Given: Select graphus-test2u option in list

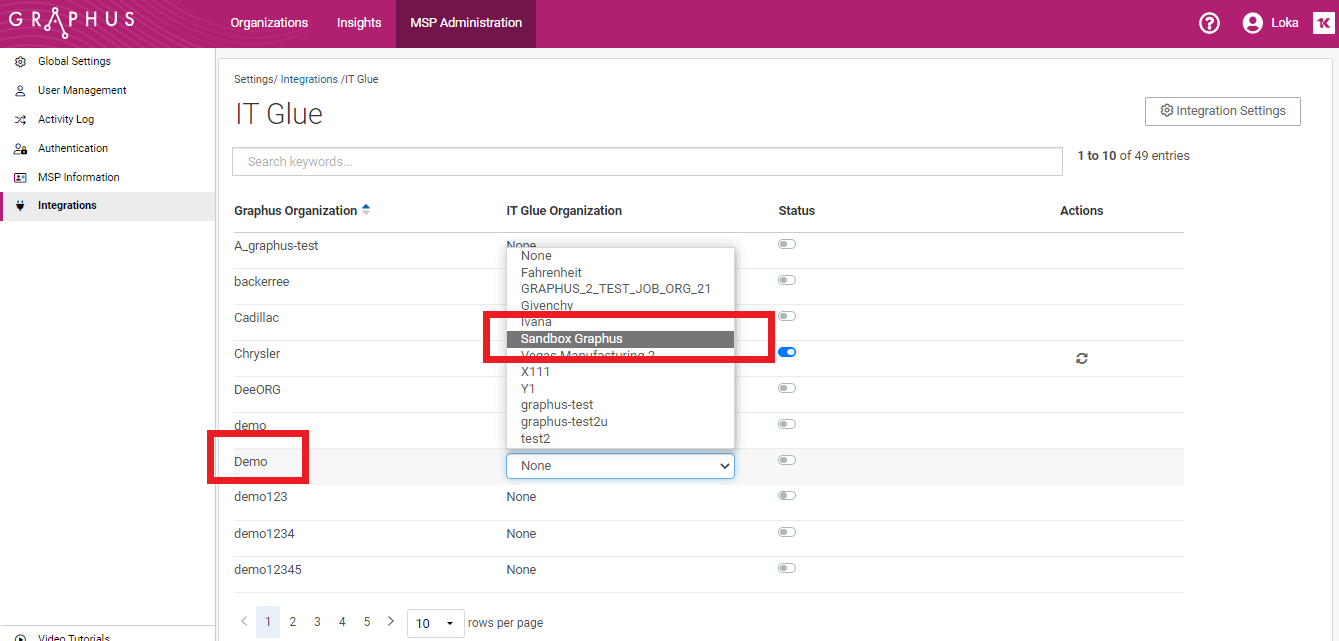Looking at the screenshot, I should click(x=620, y=422).
